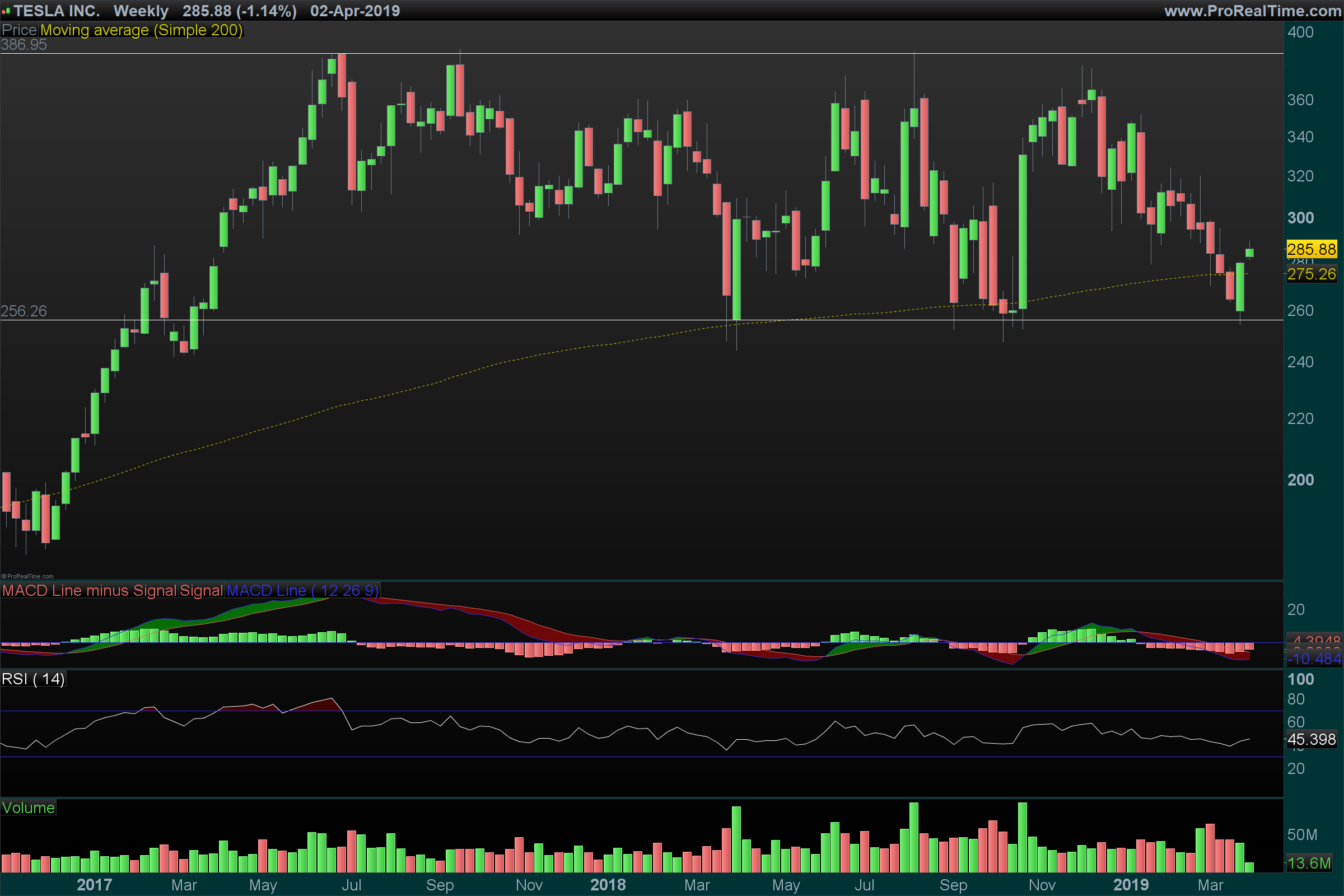Click the Moving average (Simple 200) label

click(141, 30)
